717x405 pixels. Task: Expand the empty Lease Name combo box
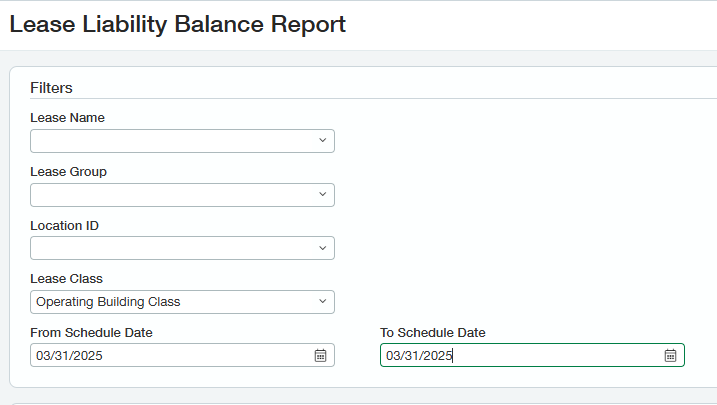[182, 141]
